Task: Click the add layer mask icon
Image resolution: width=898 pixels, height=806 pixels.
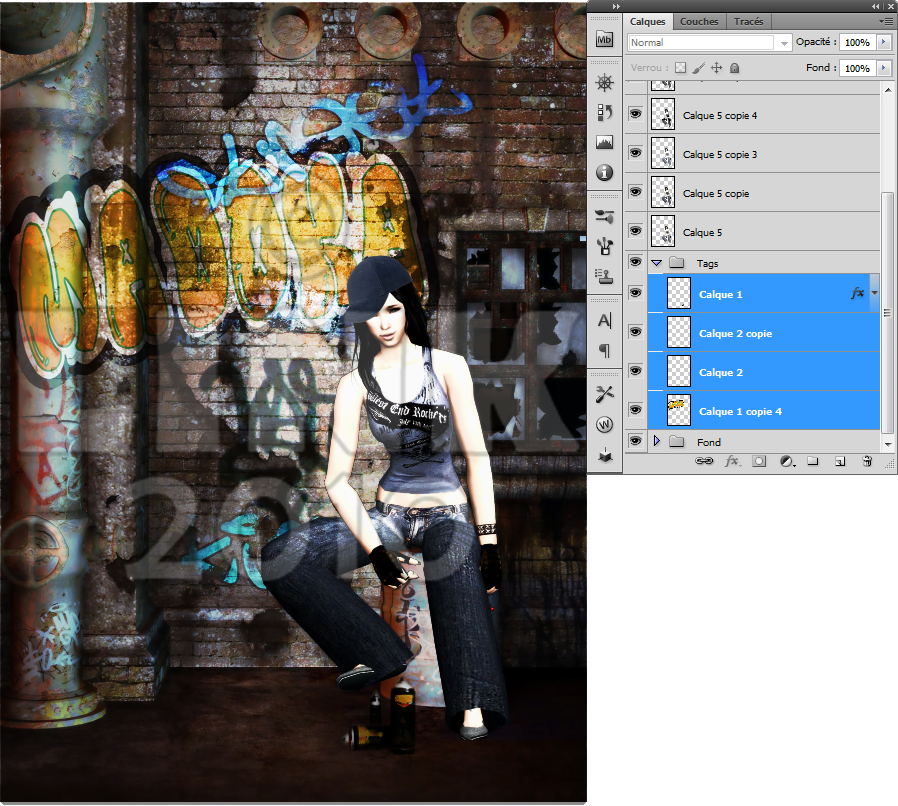Action: (759, 461)
